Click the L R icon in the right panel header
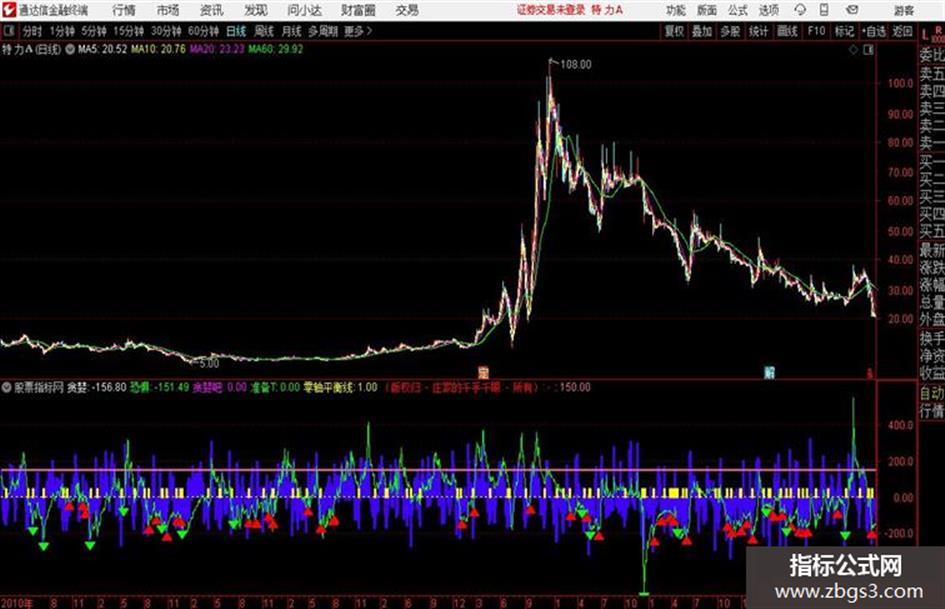Screen dimensions: 945x609 tap(933, 33)
